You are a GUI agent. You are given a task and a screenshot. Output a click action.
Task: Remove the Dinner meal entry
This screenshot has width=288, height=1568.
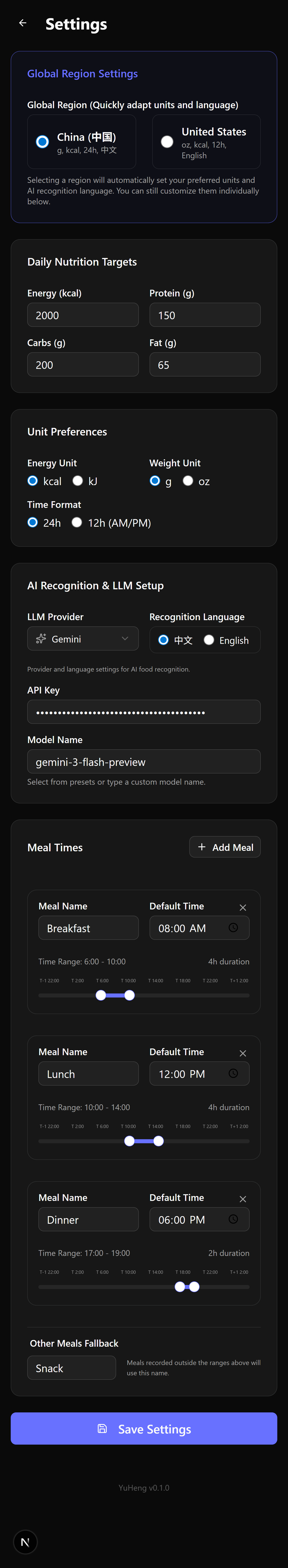click(x=242, y=1198)
